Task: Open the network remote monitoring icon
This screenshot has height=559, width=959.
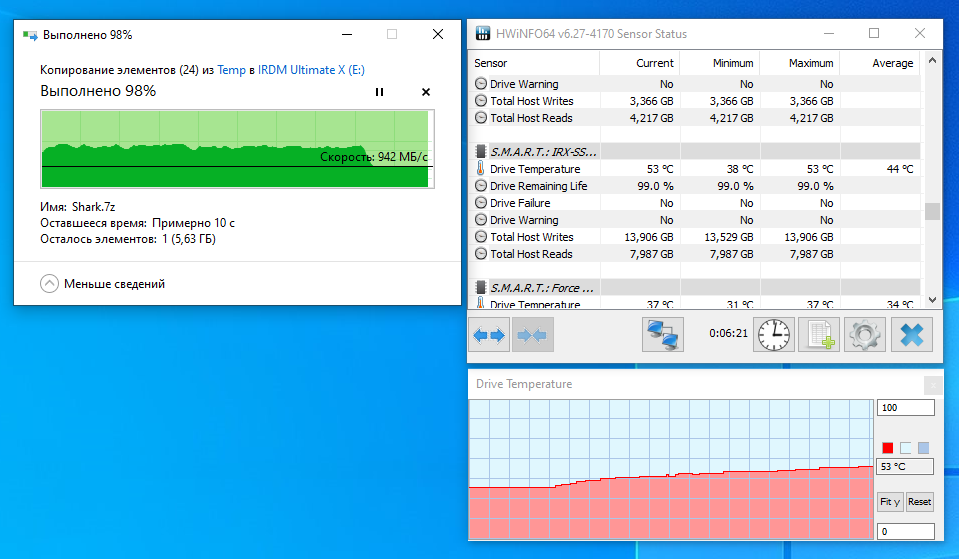Action: 662,335
